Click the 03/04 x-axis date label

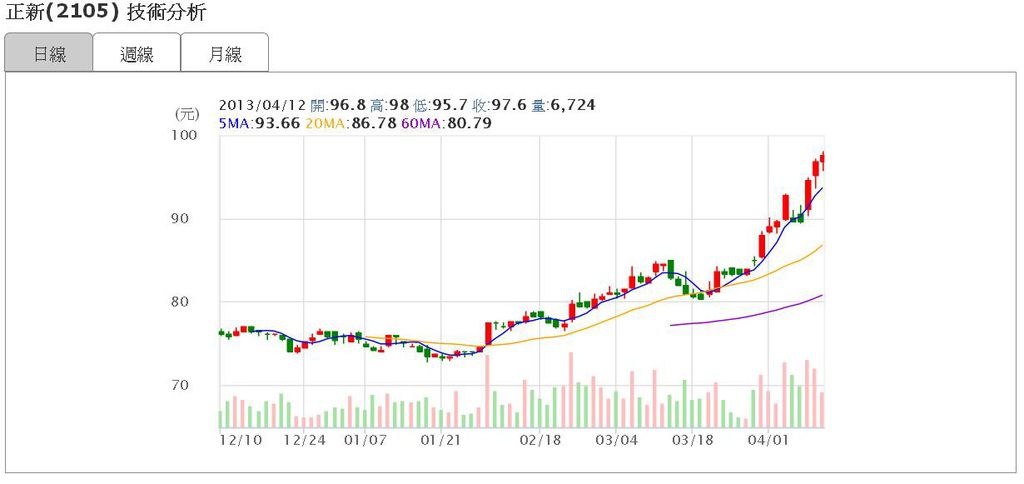[616, 440]
